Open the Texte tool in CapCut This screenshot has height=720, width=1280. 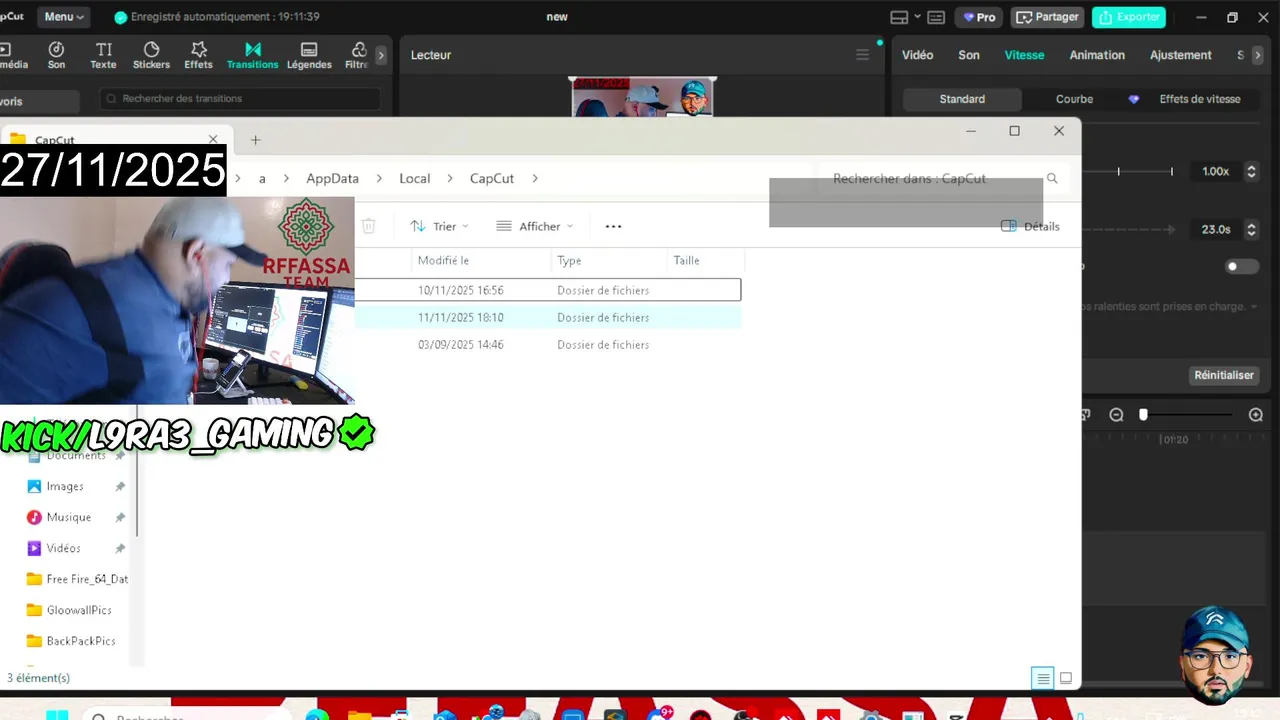point(103,55)
